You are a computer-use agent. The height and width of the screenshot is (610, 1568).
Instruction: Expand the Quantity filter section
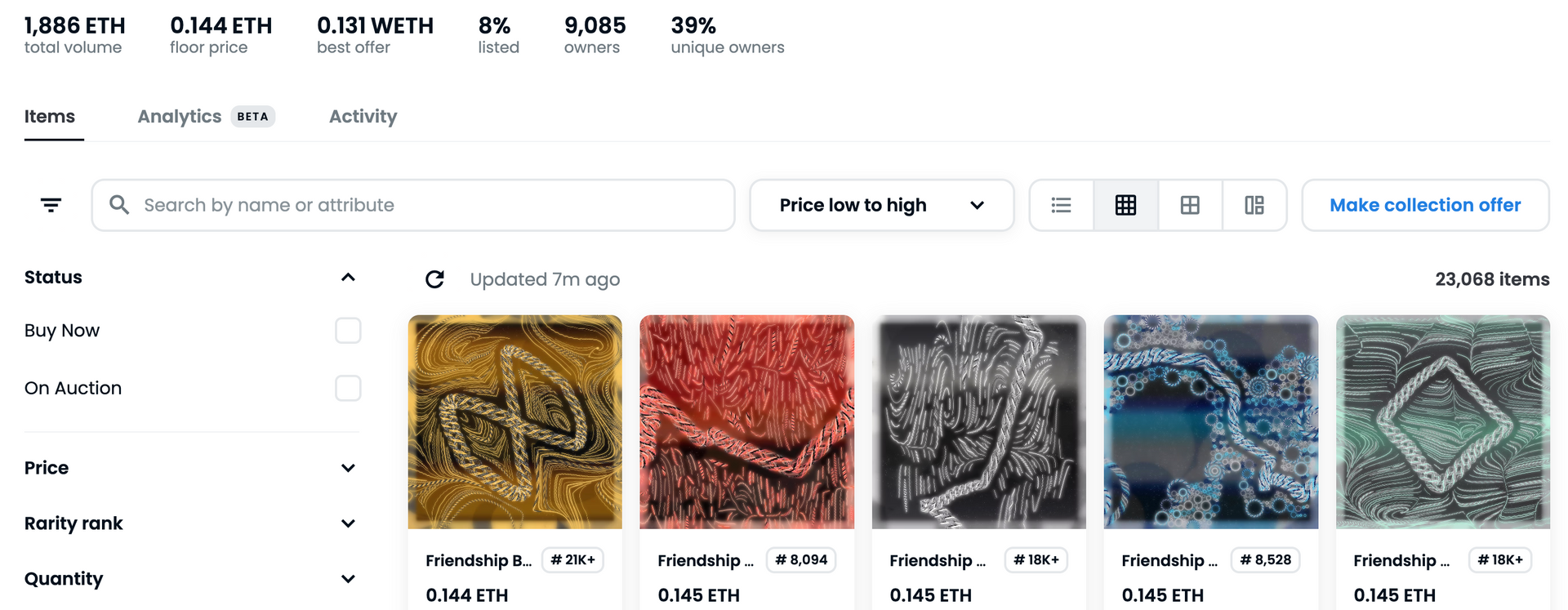[348, 579]
